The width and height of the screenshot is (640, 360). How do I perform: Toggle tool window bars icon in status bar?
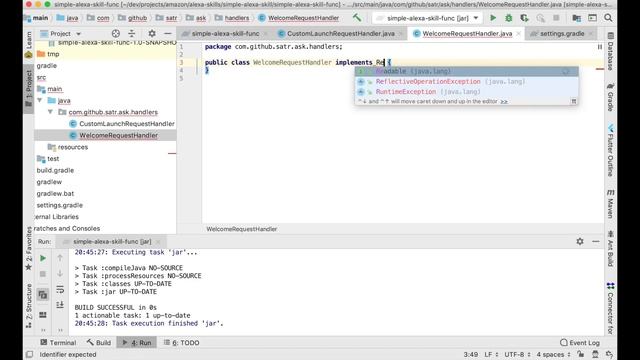click(29, 354)
